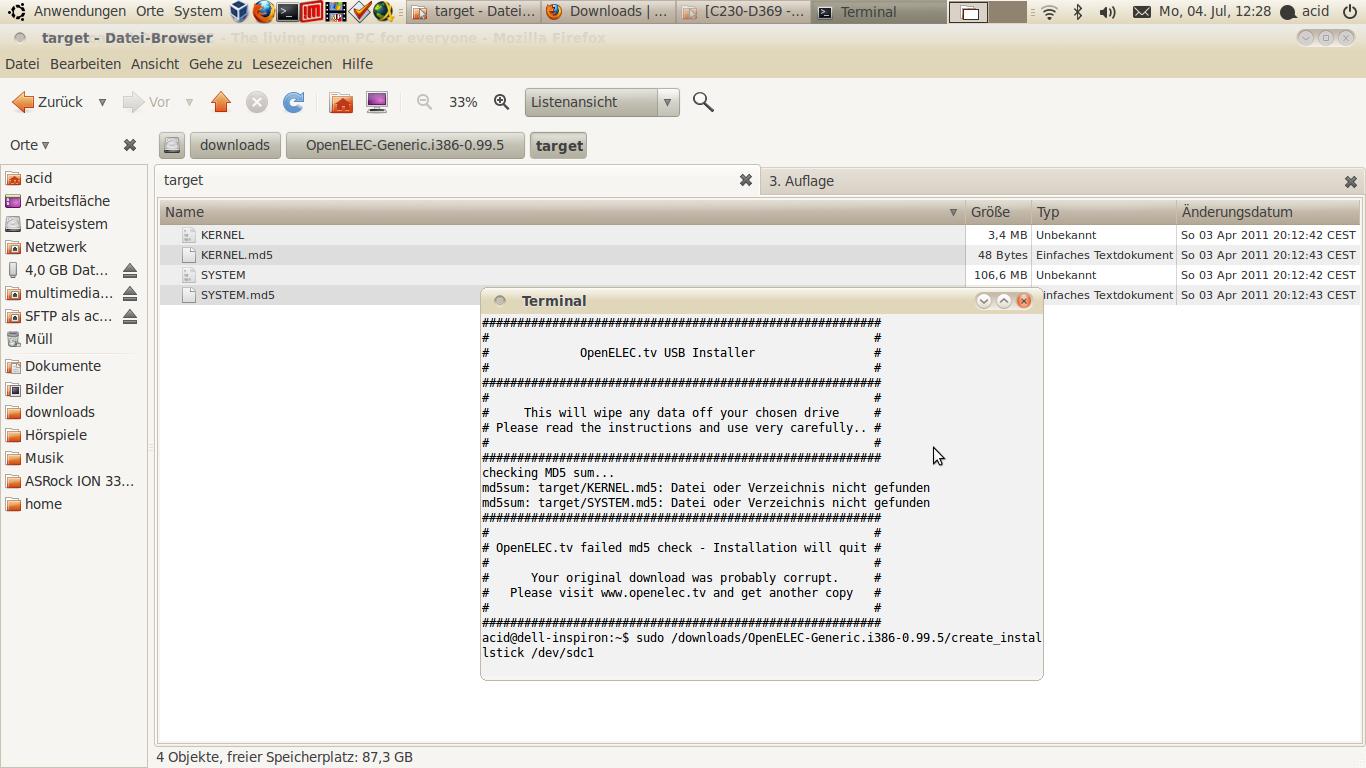This screenshot has width=1366, height=768.
Task: Launch Firefox from the top panel
Action: tap(263, 12)
